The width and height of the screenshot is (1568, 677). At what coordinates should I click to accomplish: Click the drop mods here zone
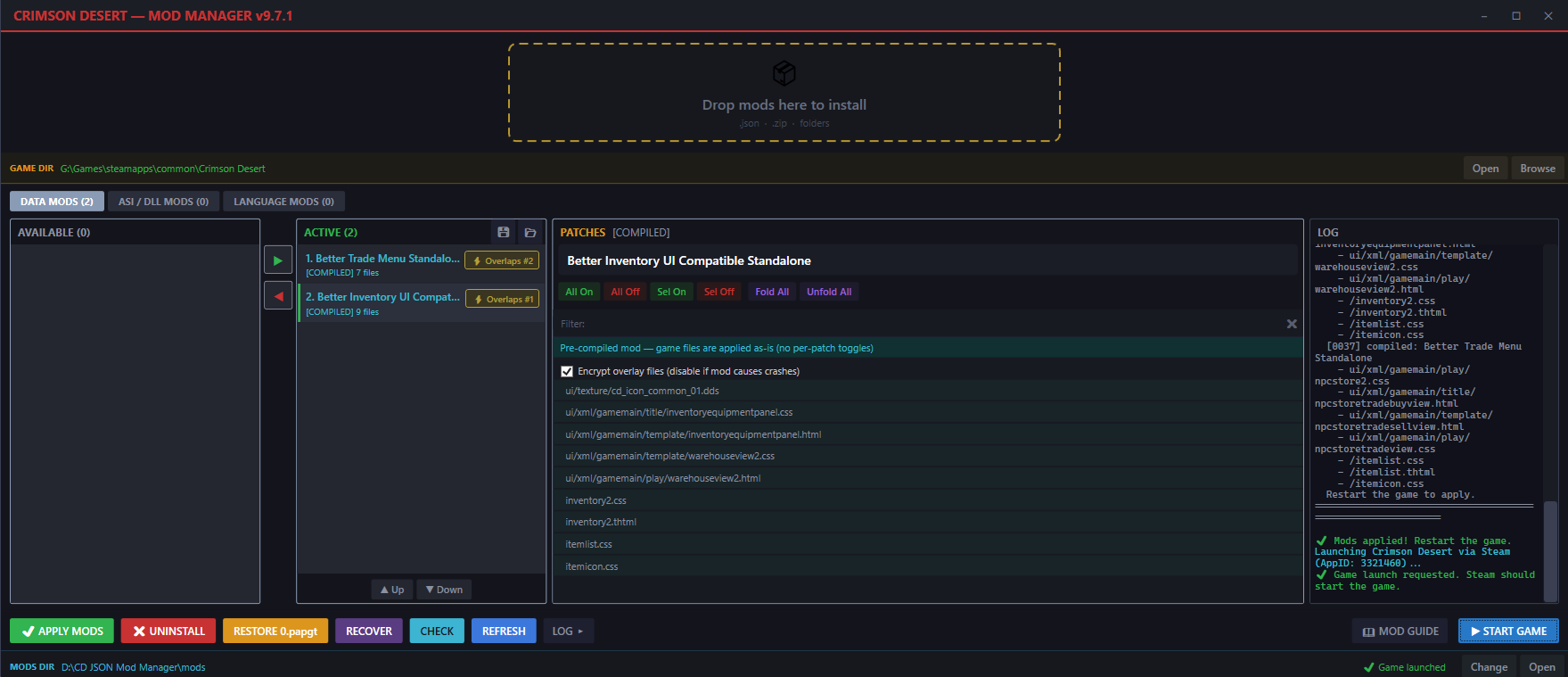pos(784,93)
